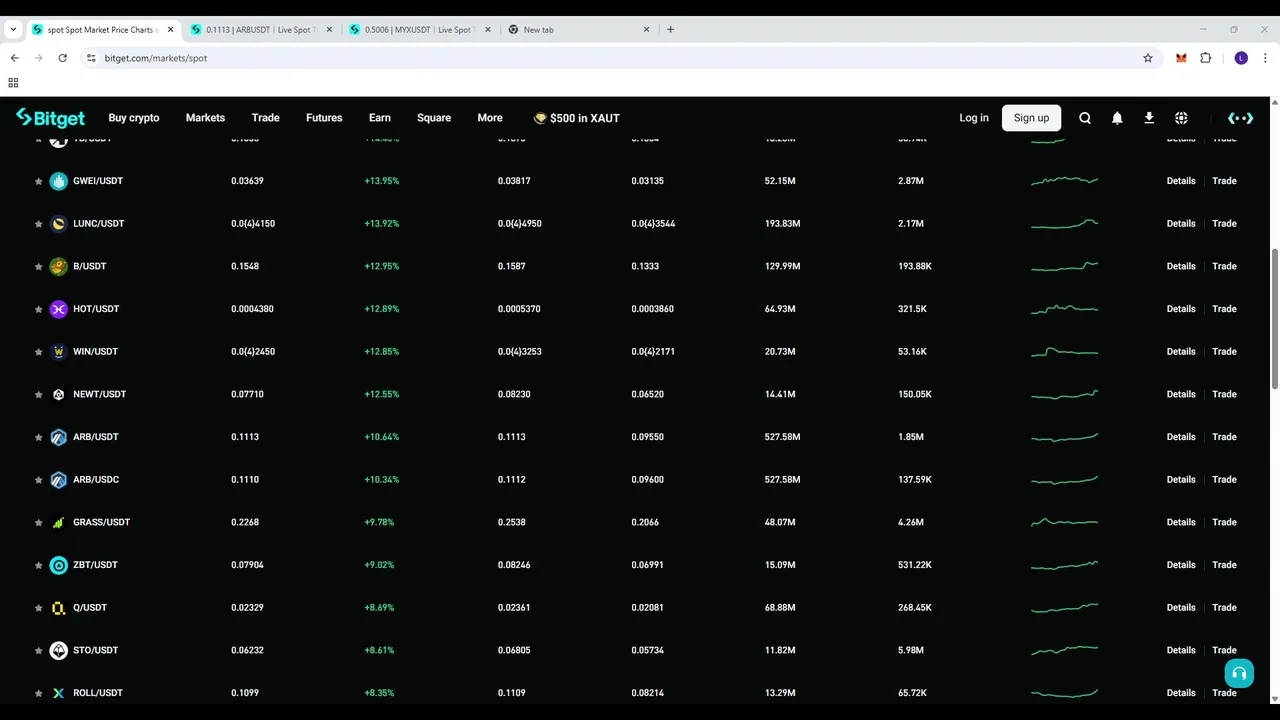Screen dimensions: 1280x720
Task: Open the MetaMask fox extension
Action: [1181, 58]
